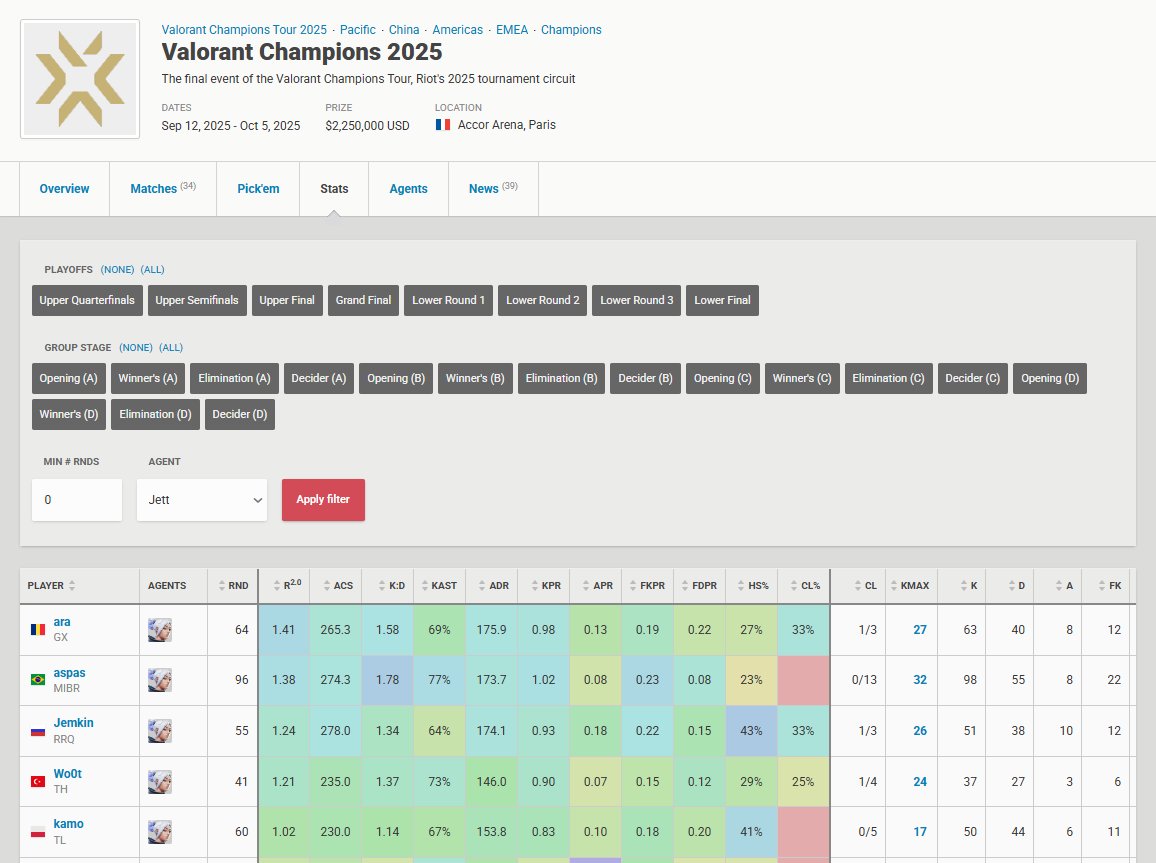1156x863 pixels.
Task: Click Russian flag next to Jemkin
Action: pyautogui.click(x=38, y=731)
